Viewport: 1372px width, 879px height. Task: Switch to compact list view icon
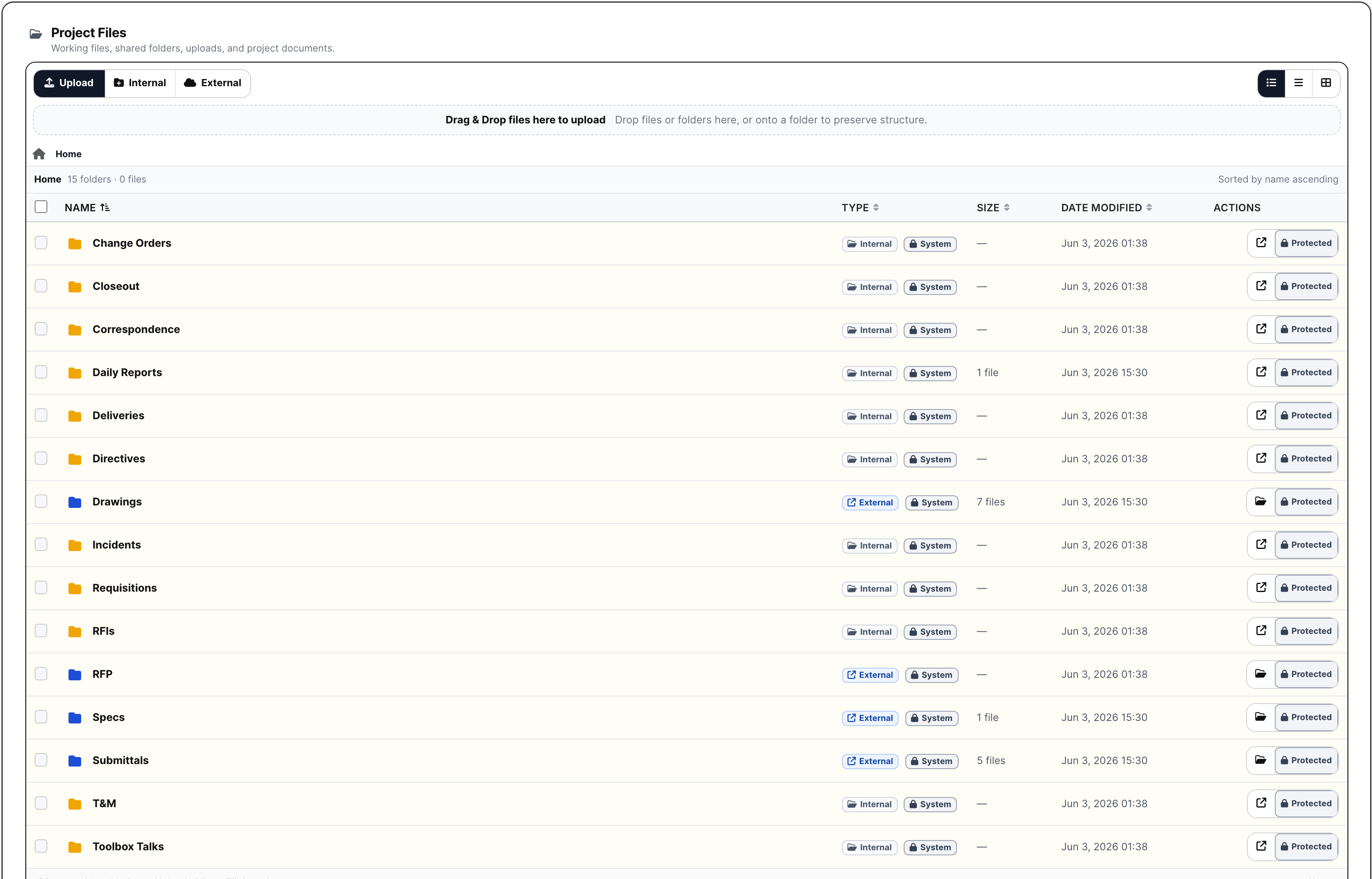(1298, 83)
